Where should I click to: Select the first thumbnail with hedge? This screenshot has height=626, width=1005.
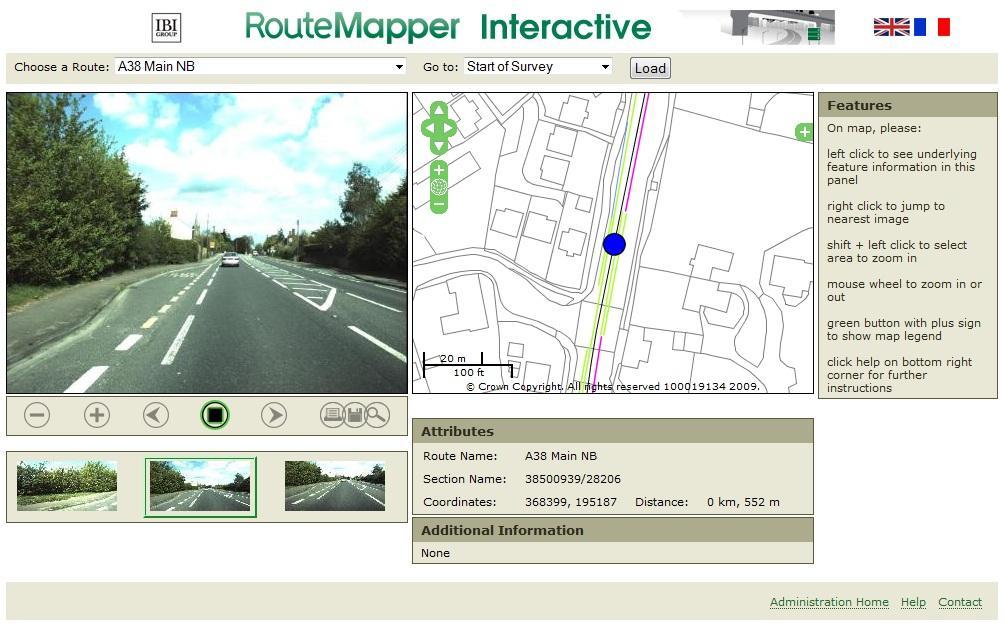tap(67, 486)
